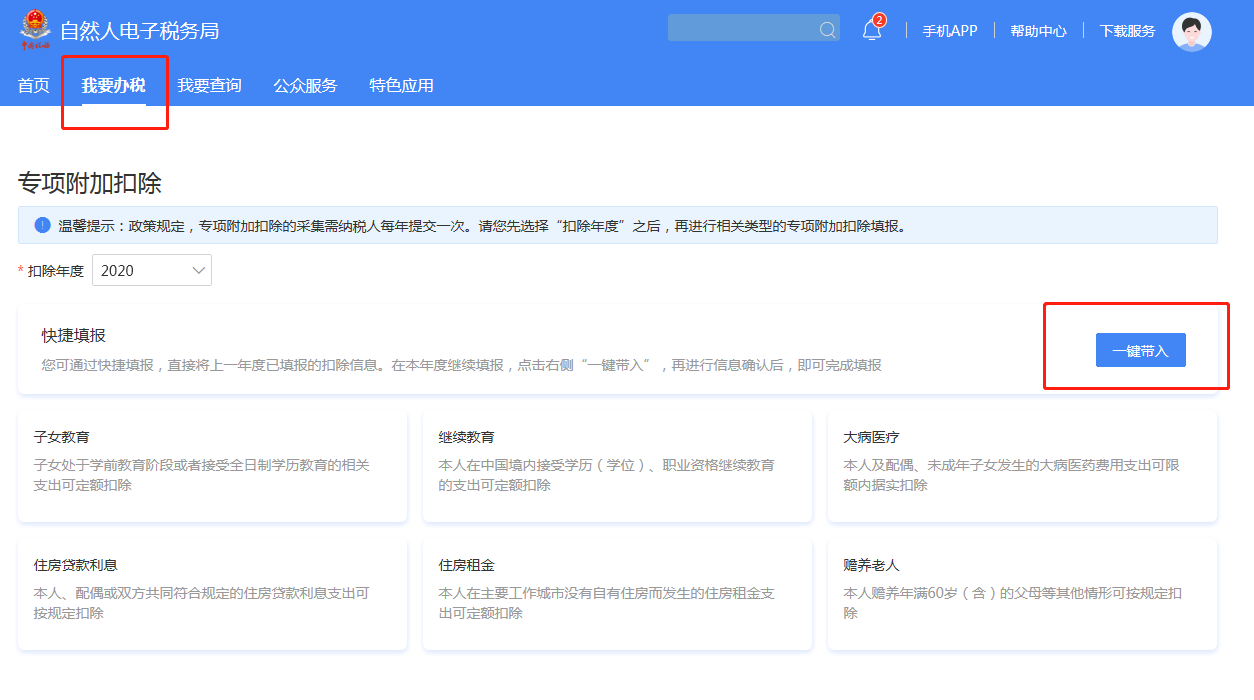Open the 赡养老人 deduction card
The image size is (1254, 700).
click(x=1022, y=593)
